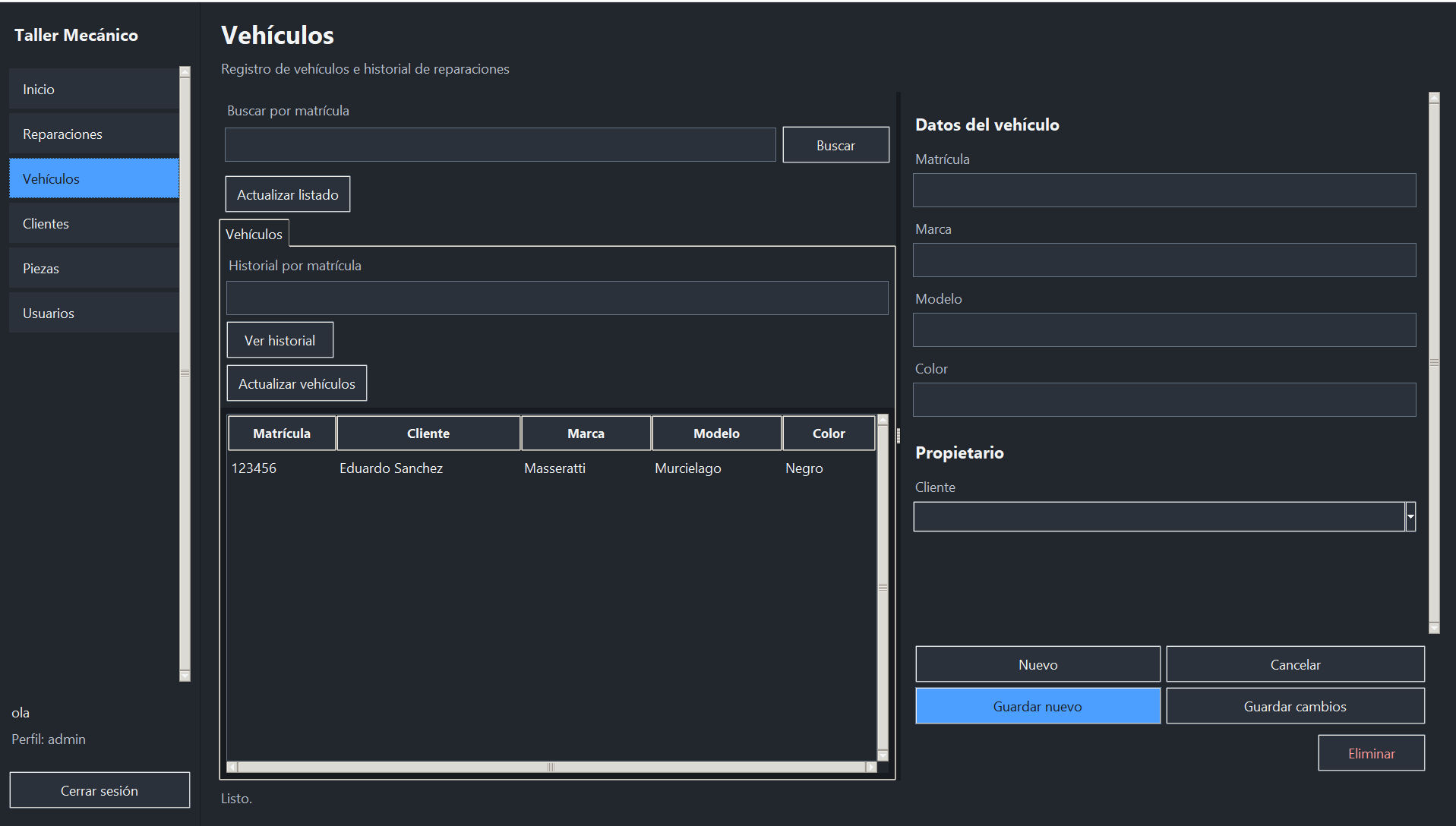Sort by Marca column header
This screenshot has width=1456, height=826.
pyautogui.click(x=586, y=433)
